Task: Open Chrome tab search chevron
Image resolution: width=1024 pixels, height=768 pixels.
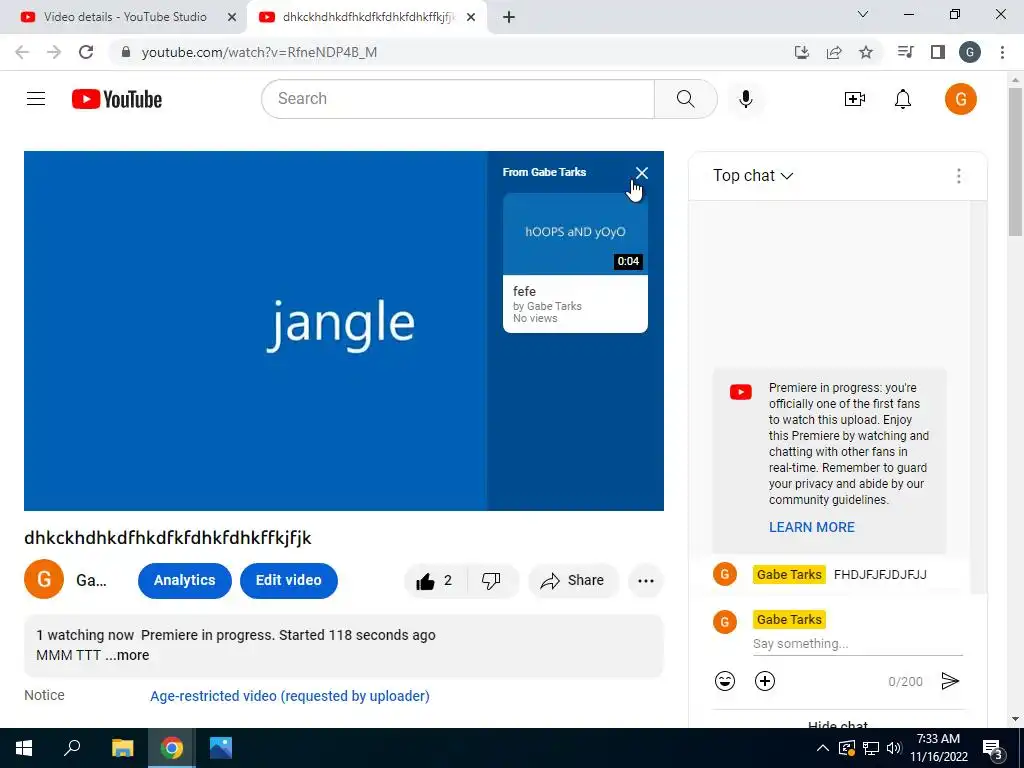Action: 863,14
